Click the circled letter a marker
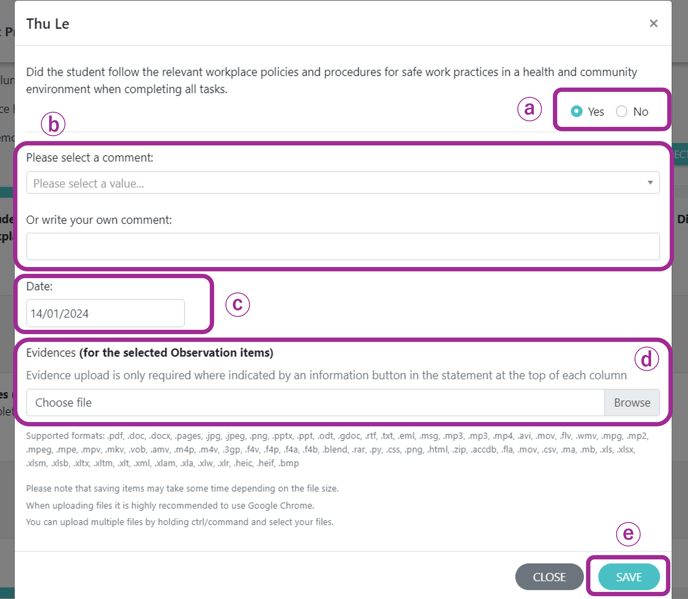Viewport: 688px width, 599px height. pos(529,108)
